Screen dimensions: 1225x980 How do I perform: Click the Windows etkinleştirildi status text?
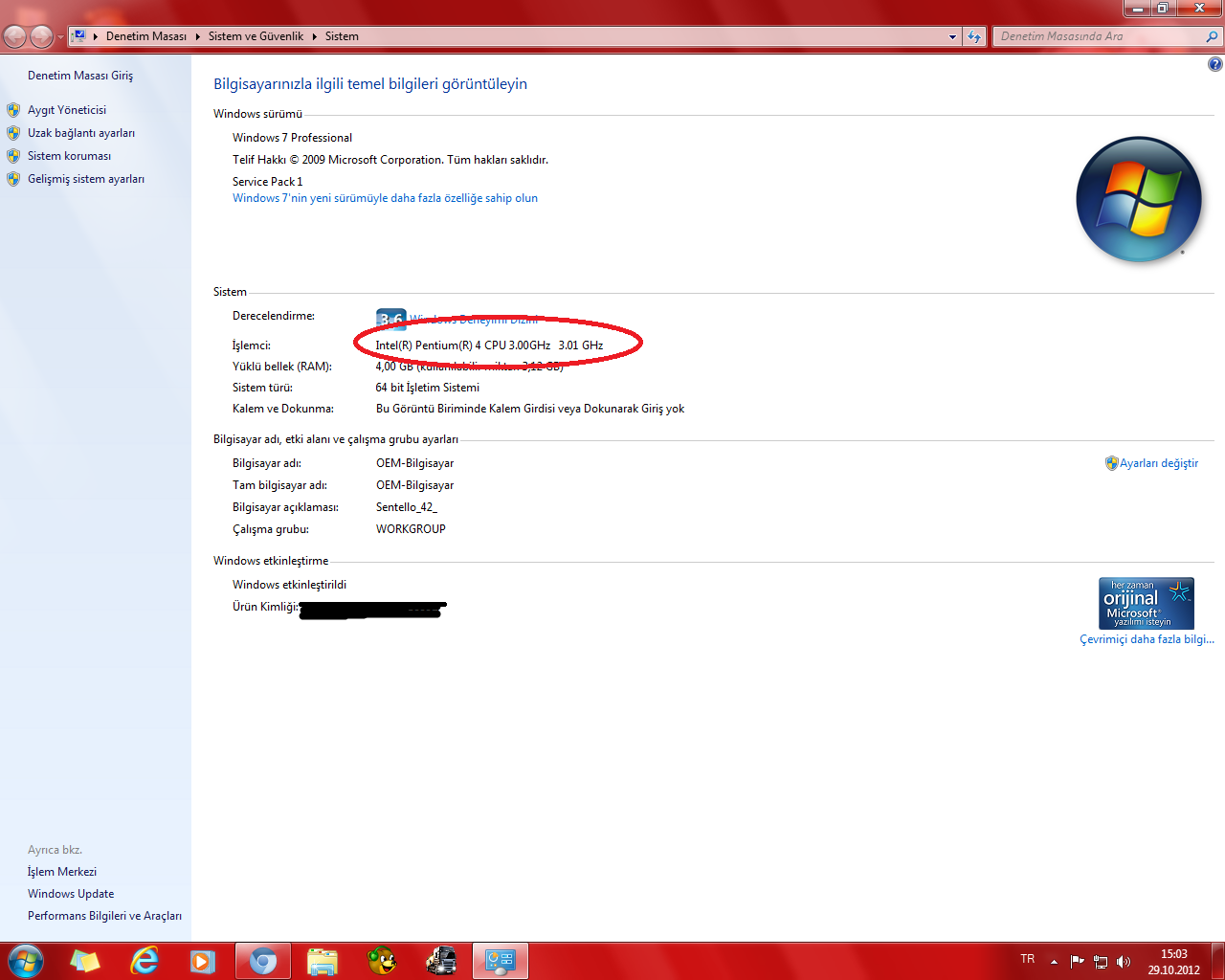(x=289, y=585)
